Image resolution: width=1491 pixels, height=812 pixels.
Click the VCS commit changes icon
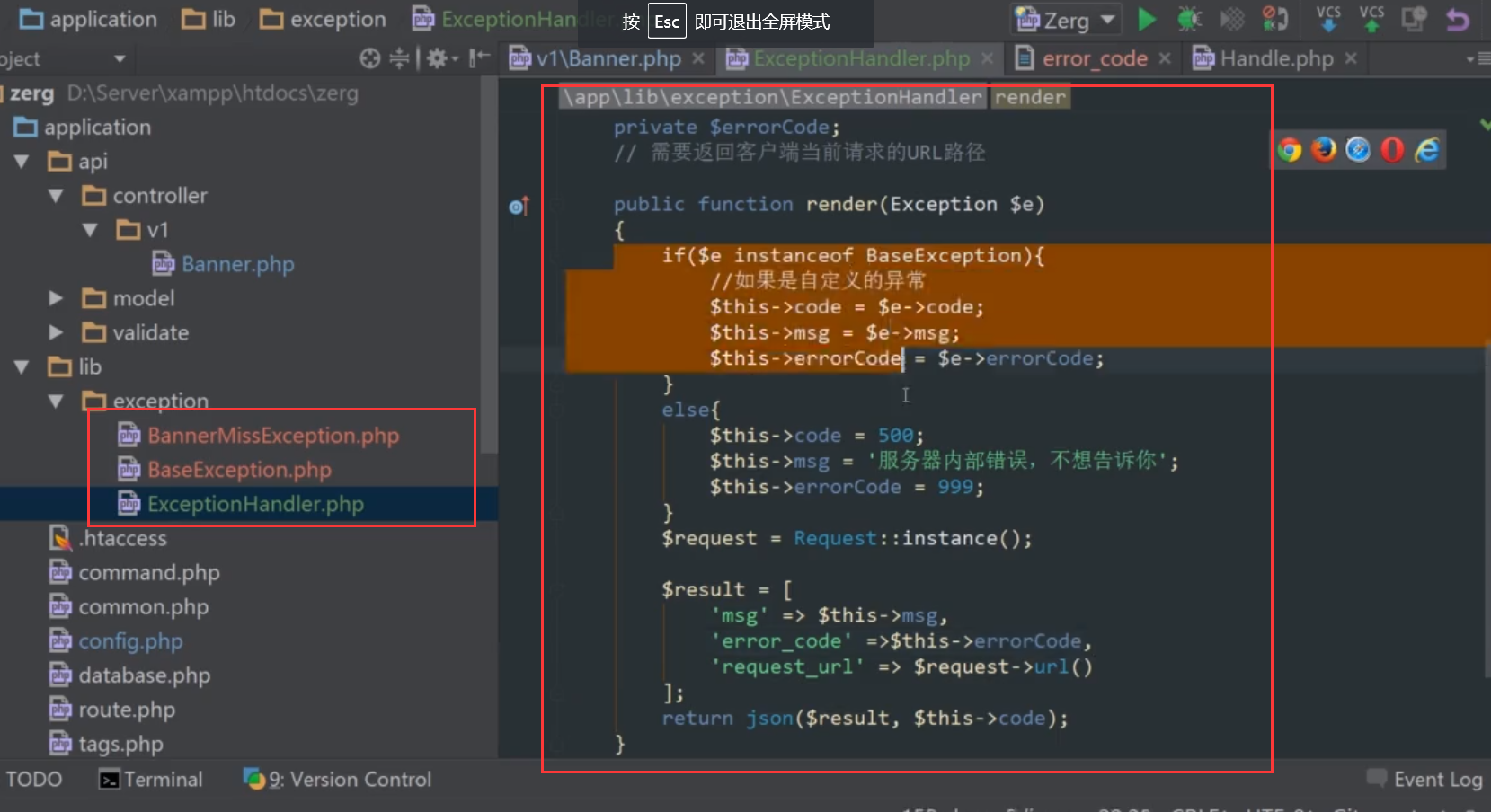coord(1371,19)
